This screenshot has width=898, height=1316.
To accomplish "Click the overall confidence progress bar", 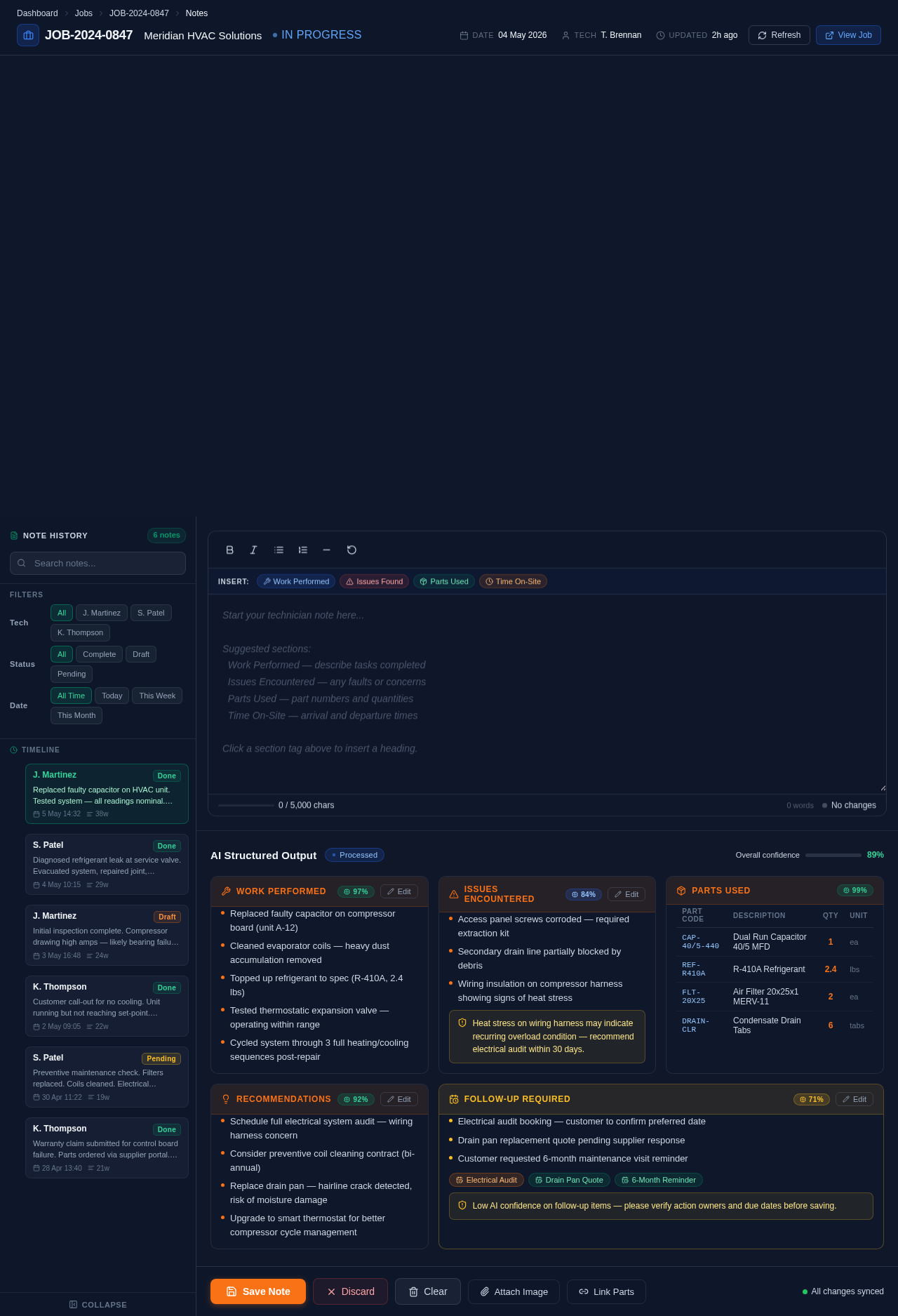I will coord(833,855).
